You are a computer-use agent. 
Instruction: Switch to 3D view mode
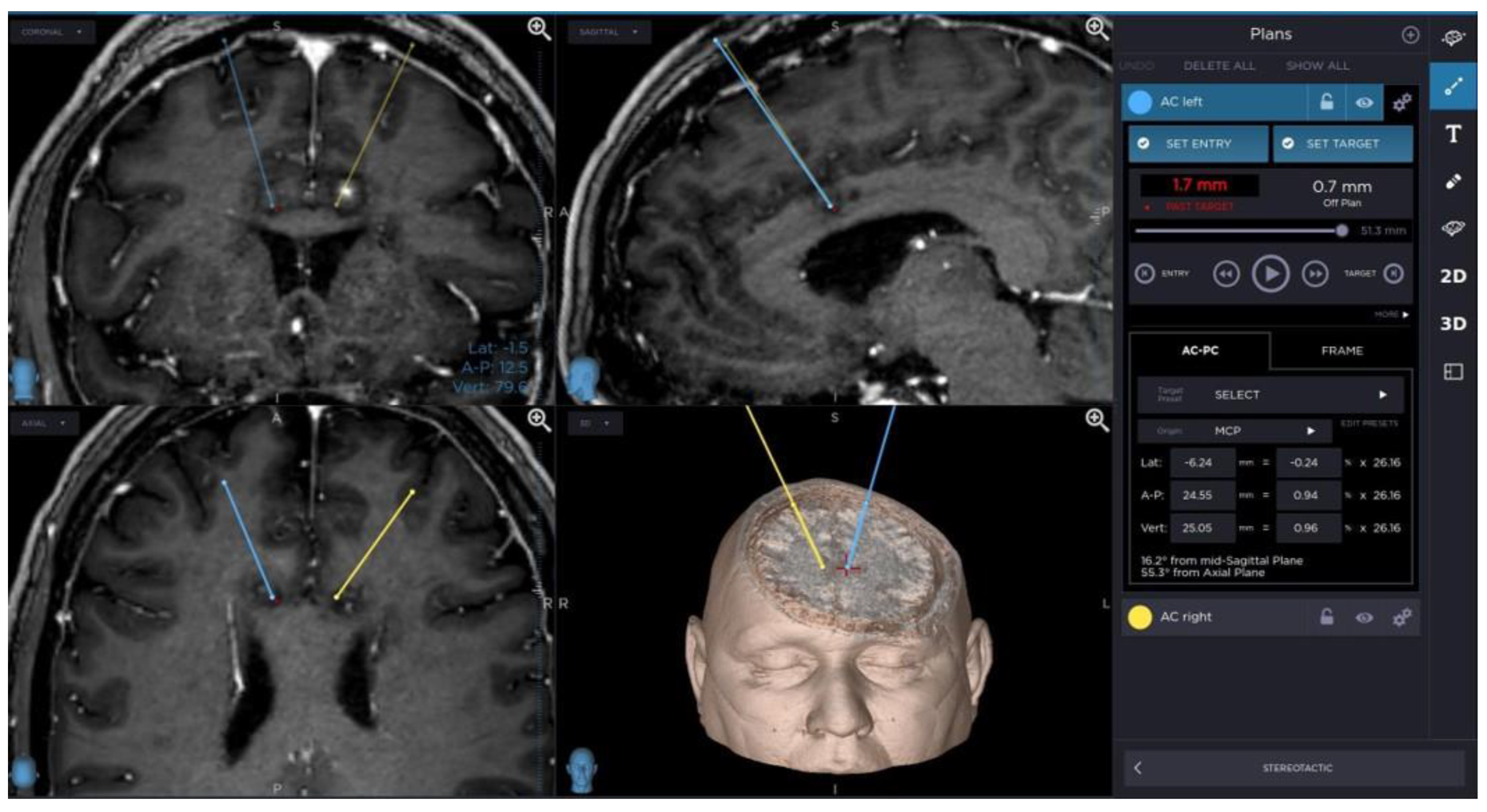point(1453,324)
